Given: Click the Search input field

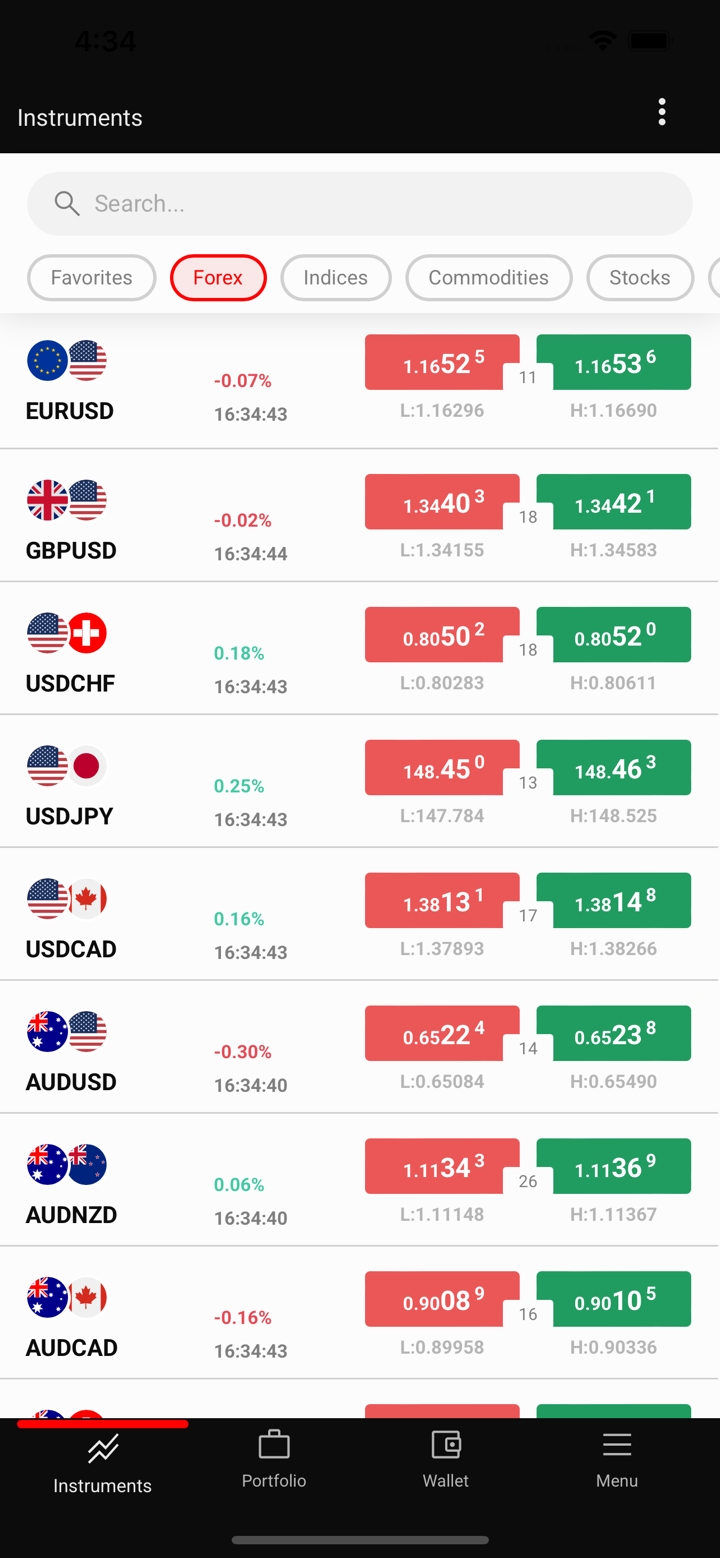Looking at the screenshot, I should (x=380, y=204).
